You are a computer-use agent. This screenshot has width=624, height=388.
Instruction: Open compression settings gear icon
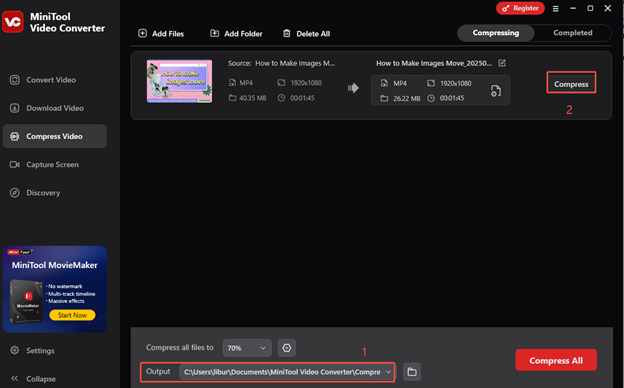(x=287, y=348)
